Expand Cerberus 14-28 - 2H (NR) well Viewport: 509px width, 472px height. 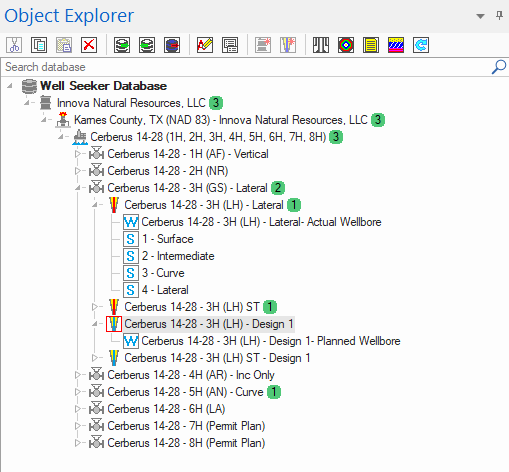pos(78,171)
